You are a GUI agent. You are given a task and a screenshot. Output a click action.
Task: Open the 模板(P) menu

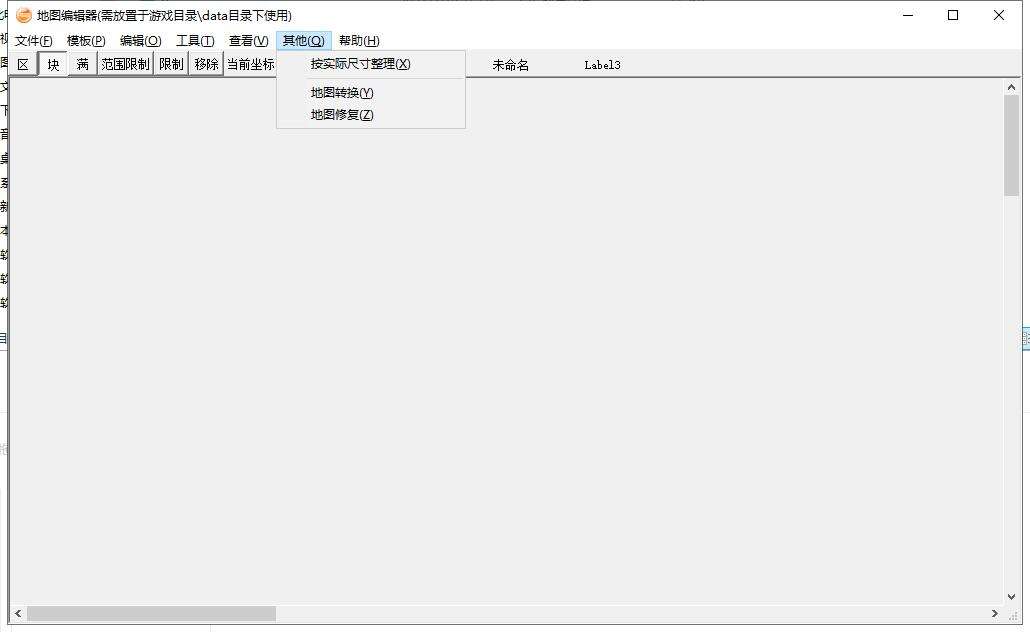(x=86, y=41)
